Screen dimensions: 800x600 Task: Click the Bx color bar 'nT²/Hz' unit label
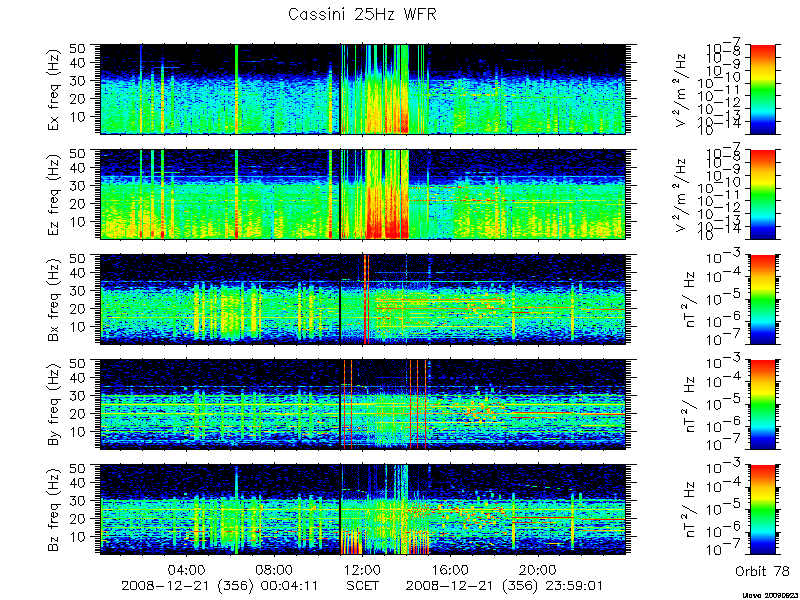click(690, 299)
